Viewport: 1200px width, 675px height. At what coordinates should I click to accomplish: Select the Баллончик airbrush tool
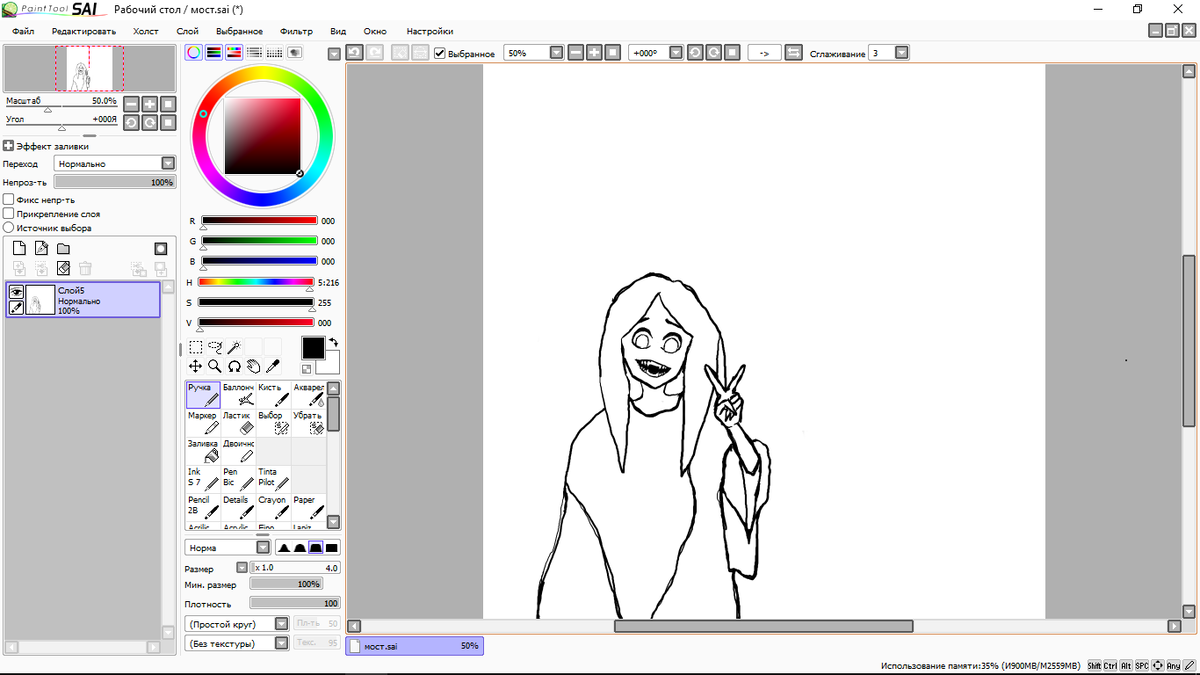tap(238, 394)
